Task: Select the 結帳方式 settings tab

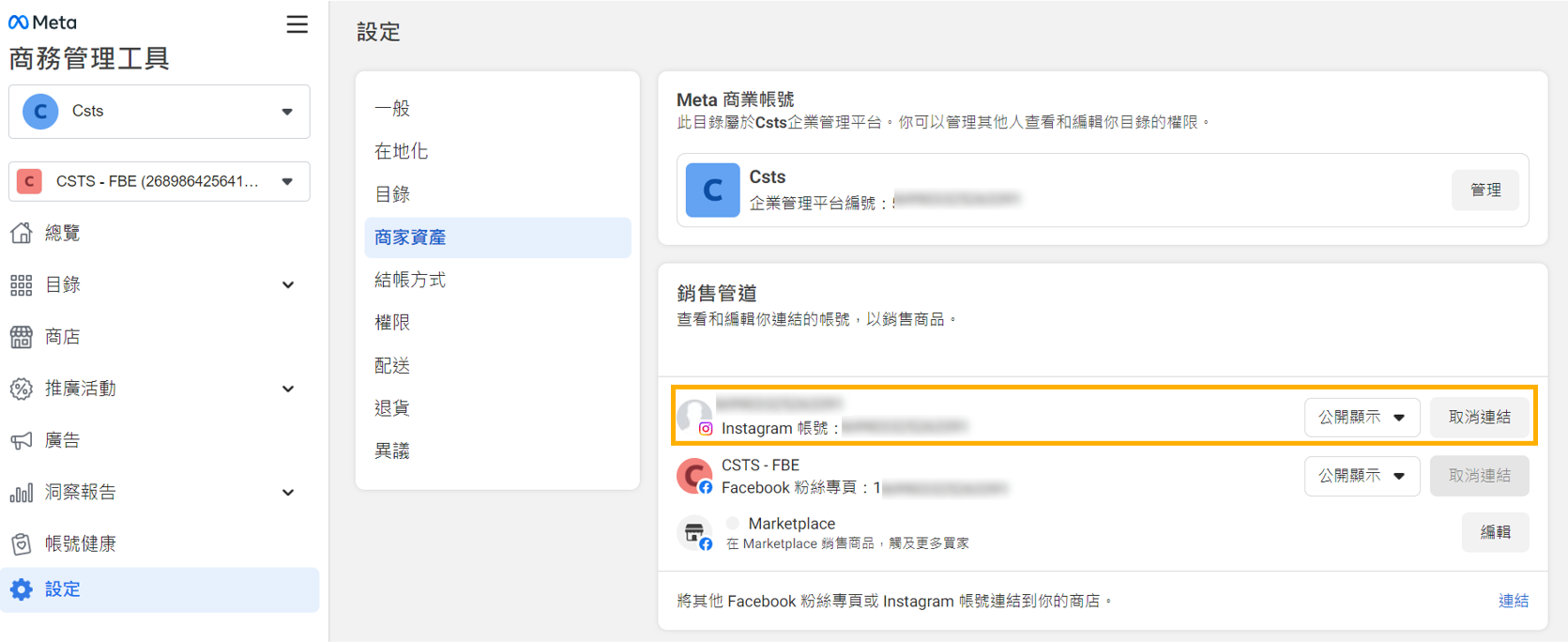Action: 410,280
